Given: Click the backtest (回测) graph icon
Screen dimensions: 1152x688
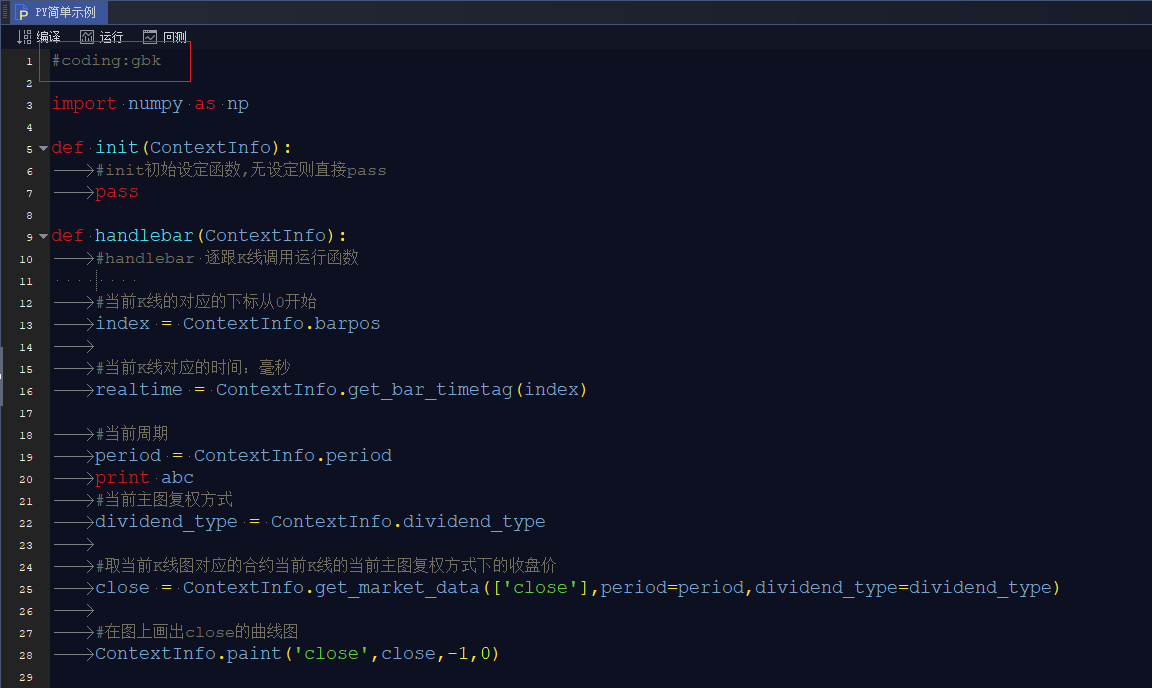Looking at the screenshot, I should pyautogui.click(x=150, y=37).
